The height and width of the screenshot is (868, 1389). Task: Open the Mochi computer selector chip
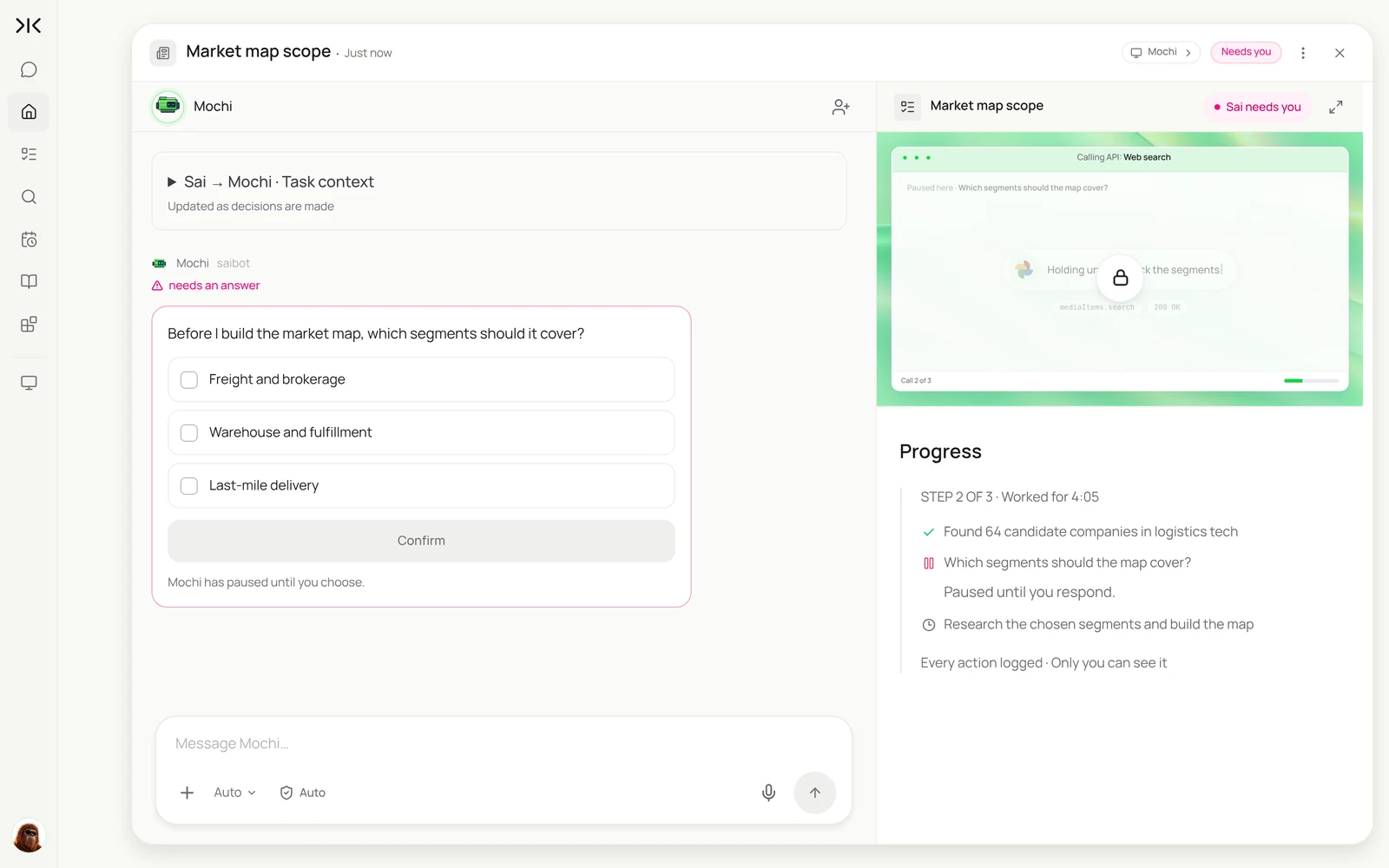coord(1161,52)
